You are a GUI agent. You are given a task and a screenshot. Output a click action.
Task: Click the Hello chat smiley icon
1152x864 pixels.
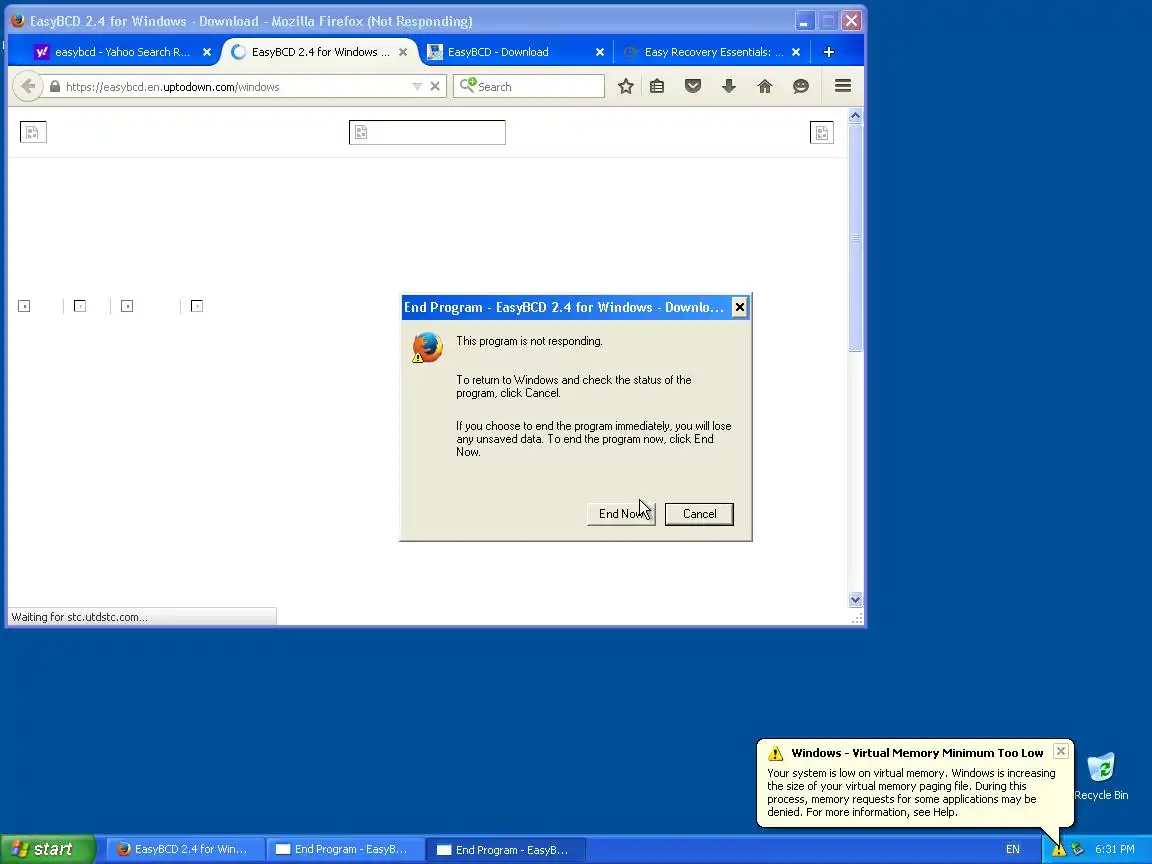[x=801, y=87]
